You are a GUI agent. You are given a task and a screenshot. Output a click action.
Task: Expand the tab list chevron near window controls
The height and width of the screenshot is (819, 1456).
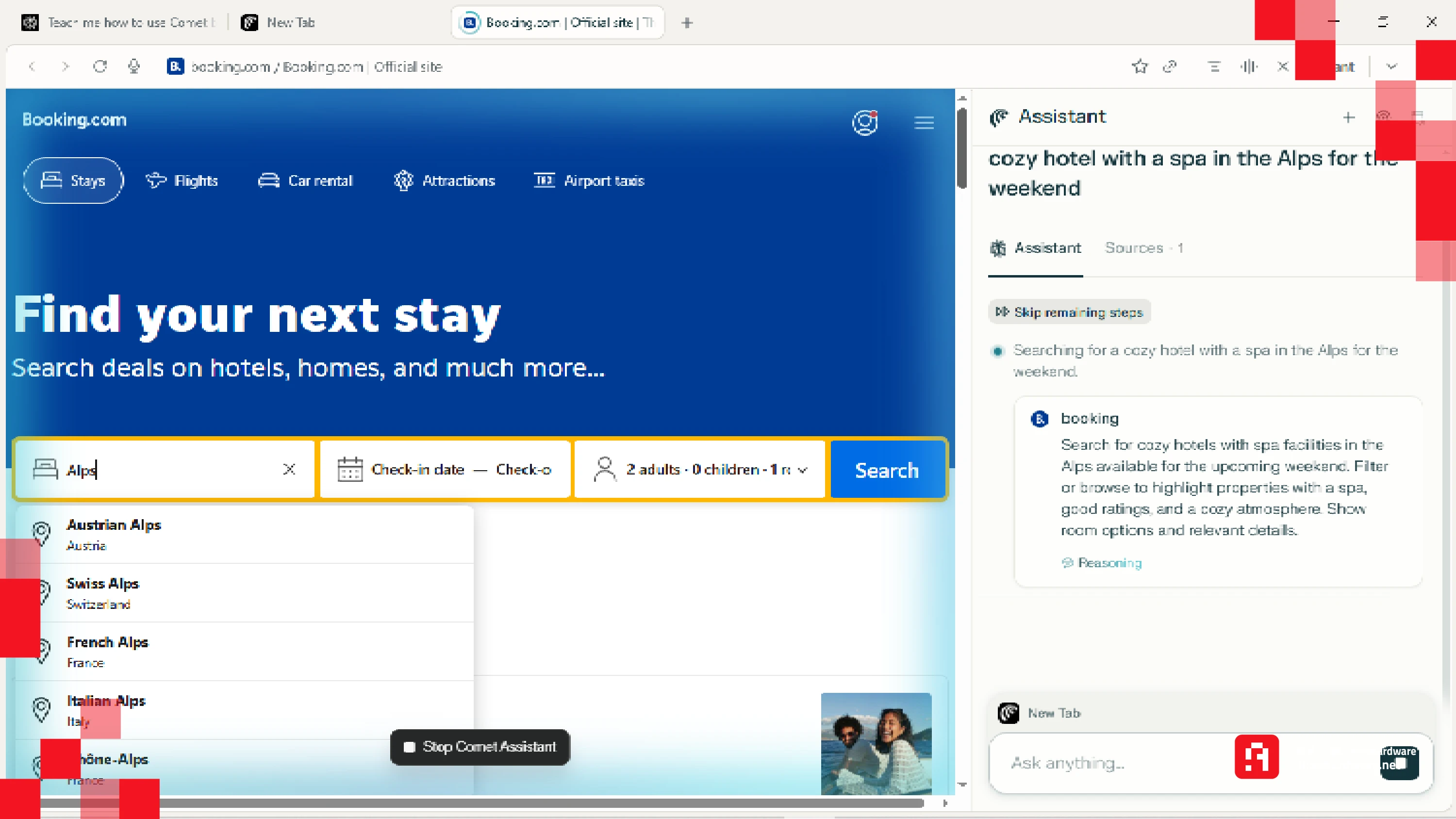(1391, 66)
